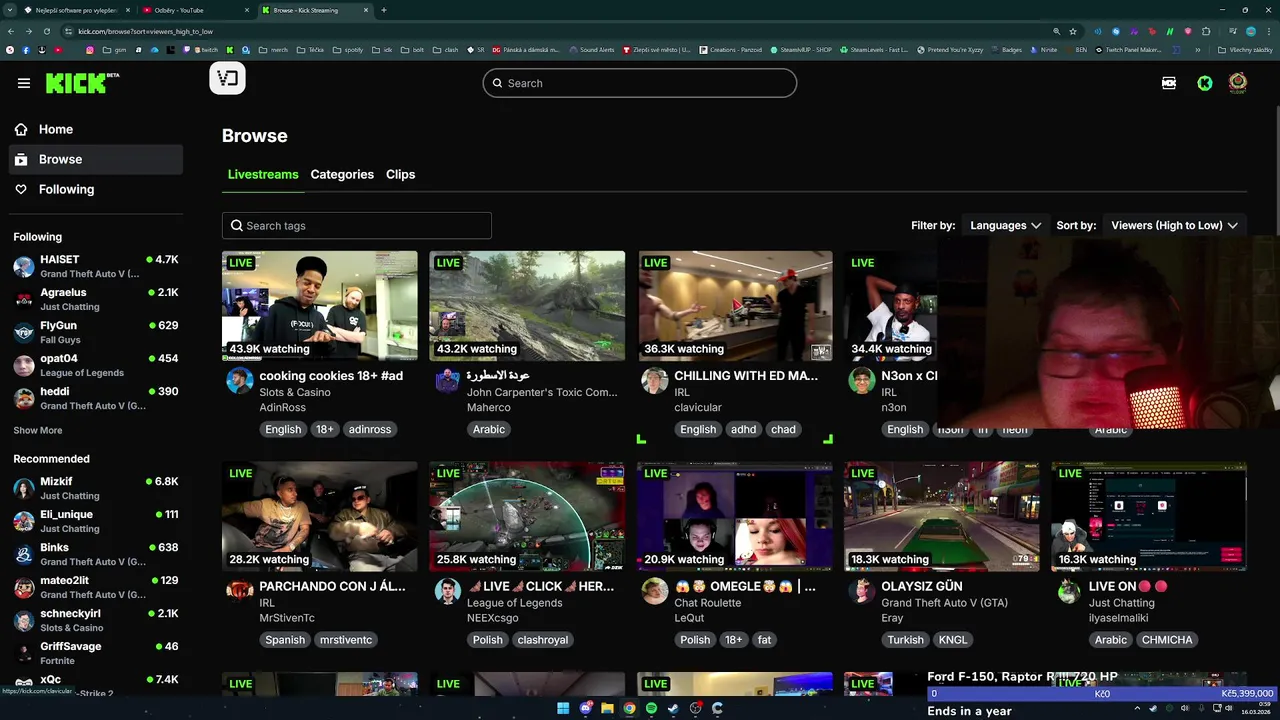Open FlyGun followed channel
Screen dimensions: 1280x720
point(96,332)
